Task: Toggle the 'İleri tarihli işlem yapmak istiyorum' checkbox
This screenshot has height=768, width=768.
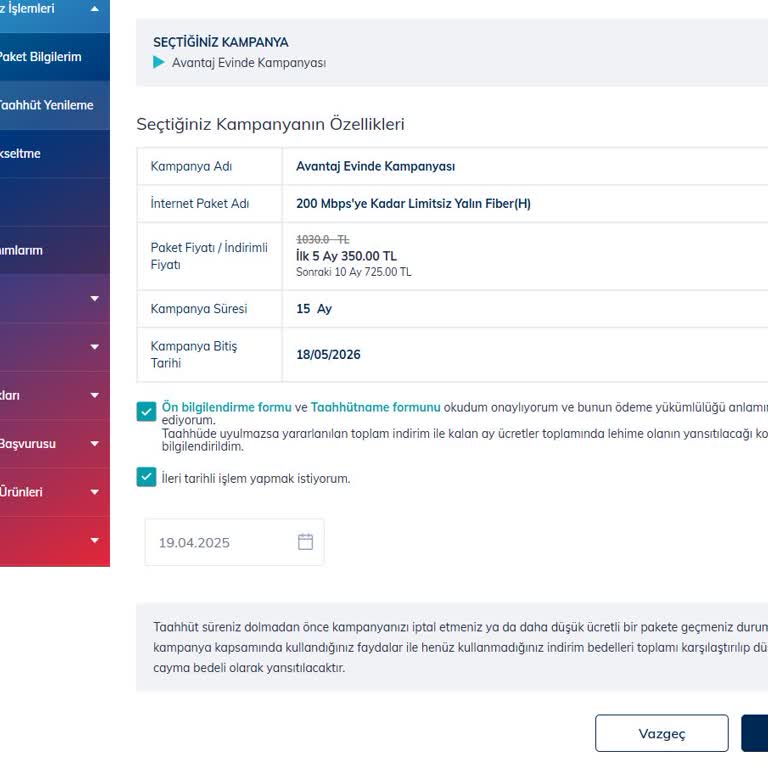Action: point(146,477)
